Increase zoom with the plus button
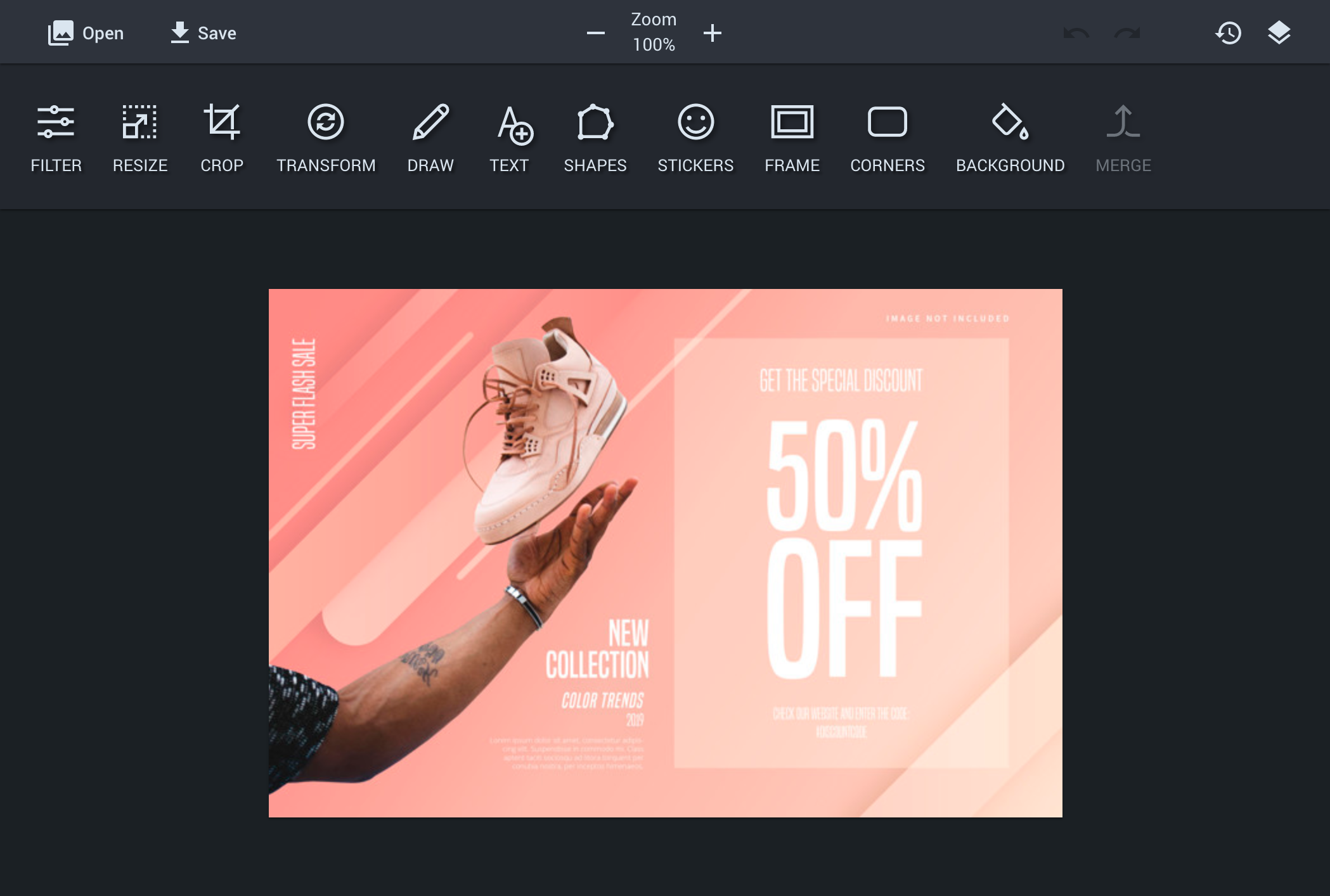The height and width of the screenshot is (896, 1330). 713,33
